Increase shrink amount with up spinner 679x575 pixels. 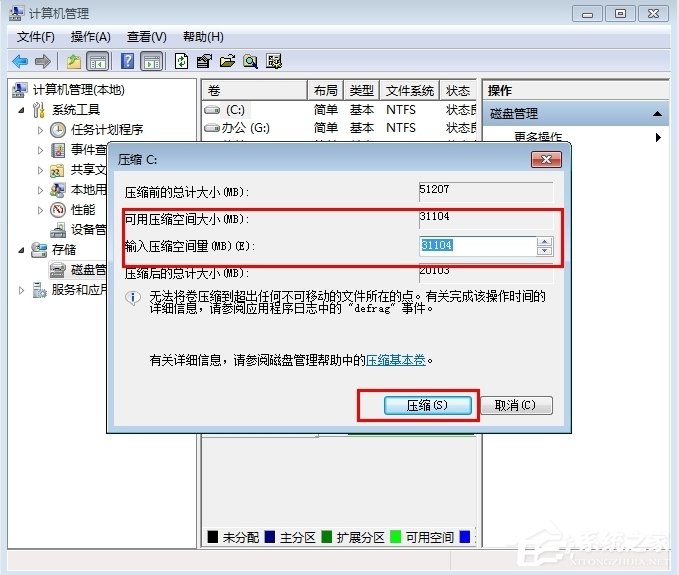pos(544,241)
